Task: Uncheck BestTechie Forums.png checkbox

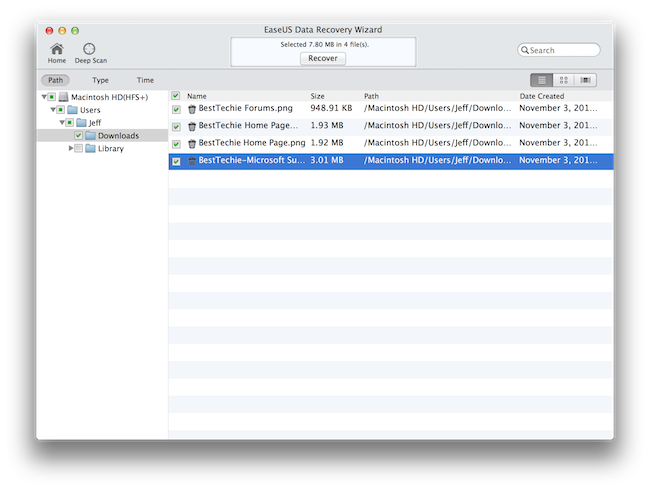Action: pos(176,109)
